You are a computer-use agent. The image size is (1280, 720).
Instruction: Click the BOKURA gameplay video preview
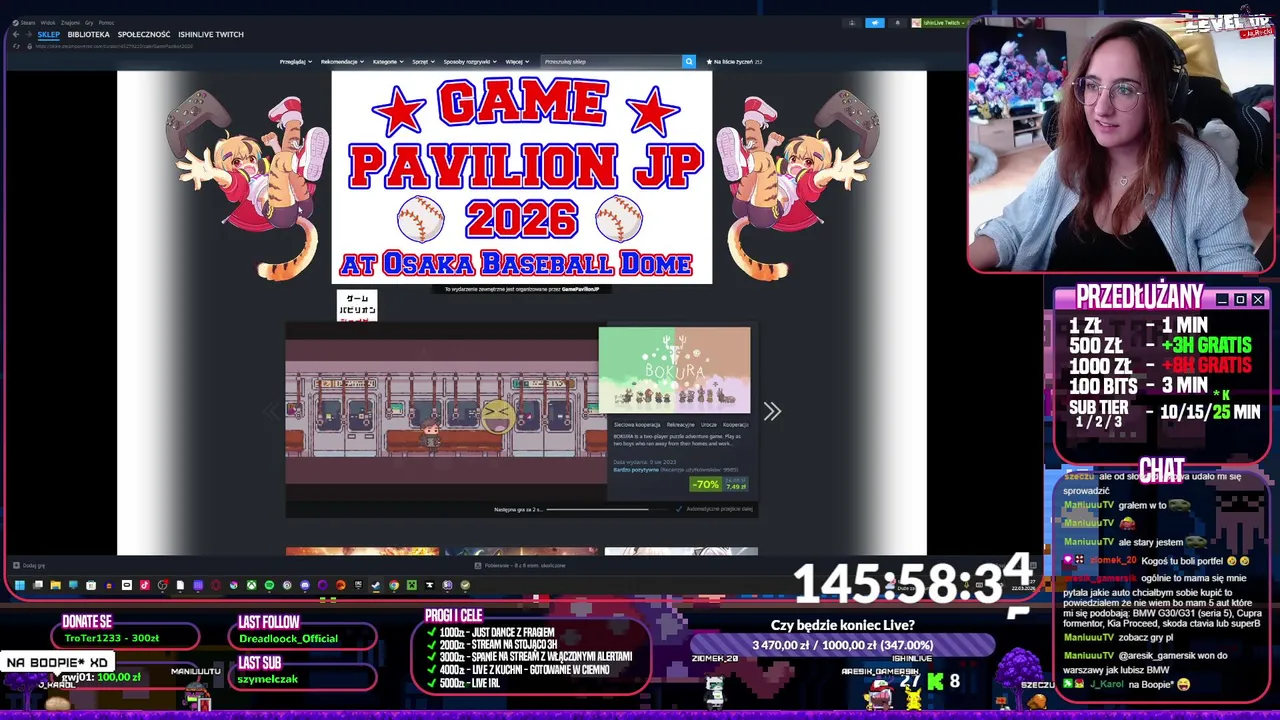pos(445,412)
